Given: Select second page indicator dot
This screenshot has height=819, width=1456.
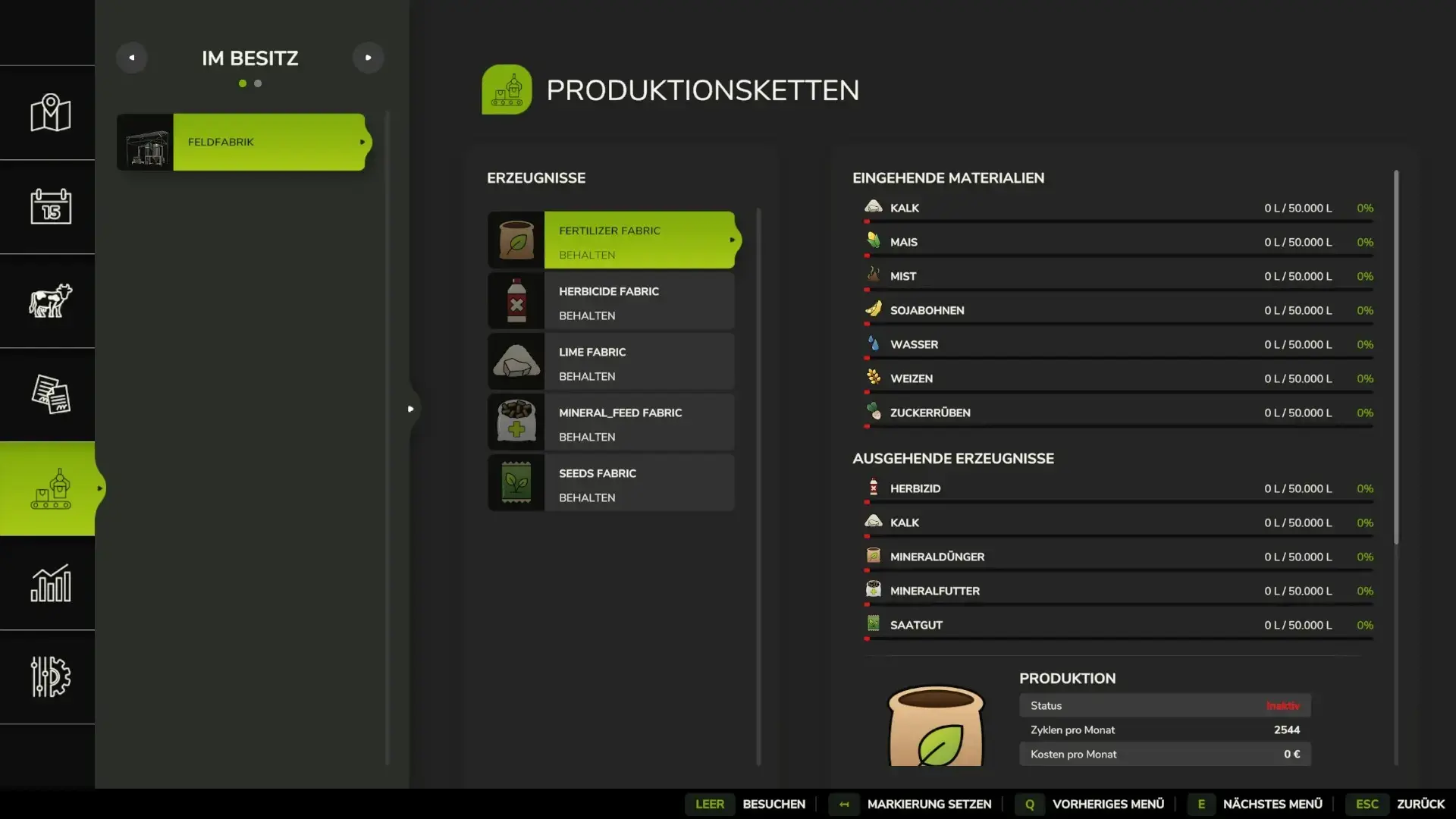Looking at the screenshot, I should point(258,83).
